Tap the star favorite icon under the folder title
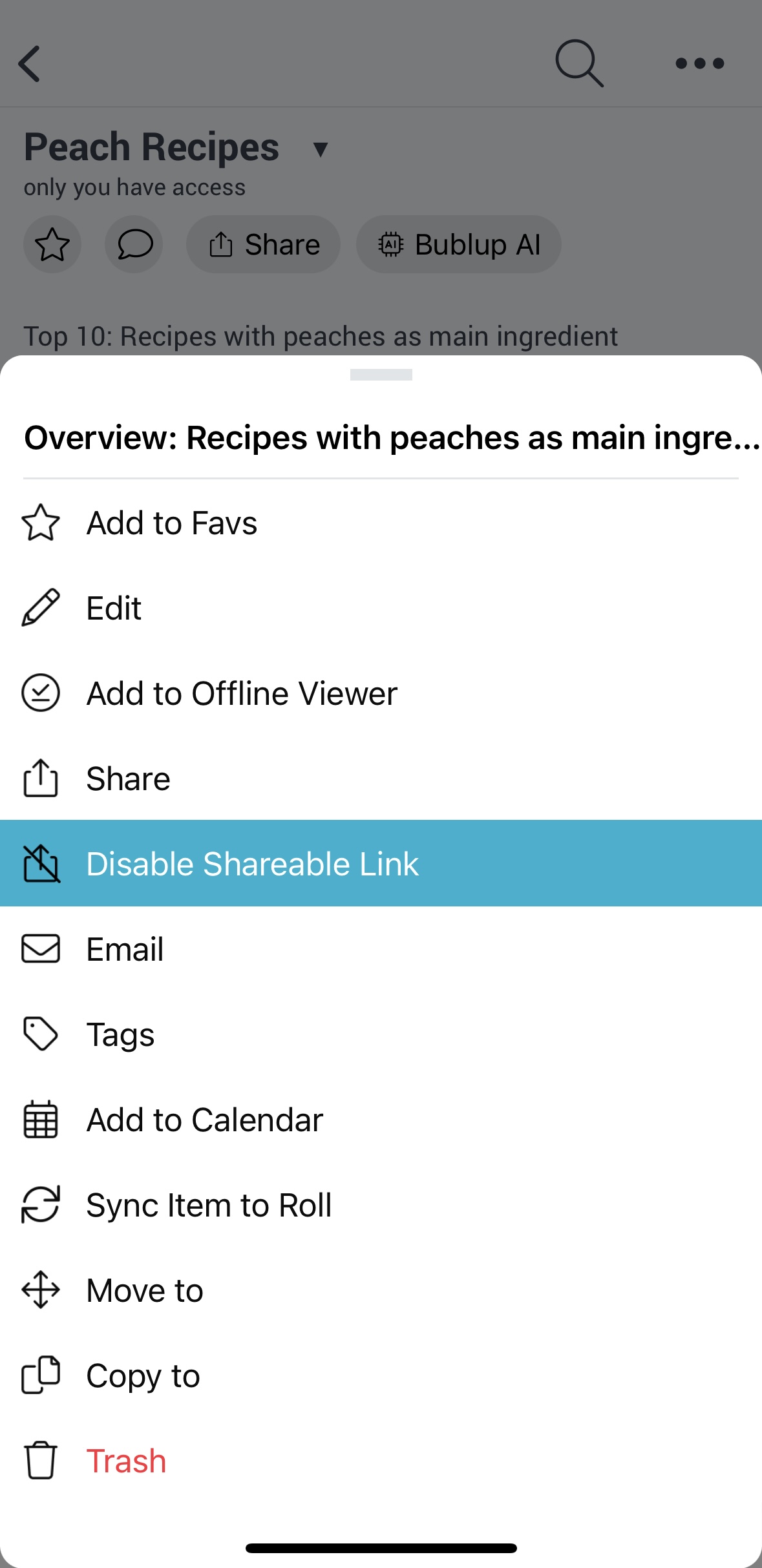762x1568 pixels. coord(52,244)
